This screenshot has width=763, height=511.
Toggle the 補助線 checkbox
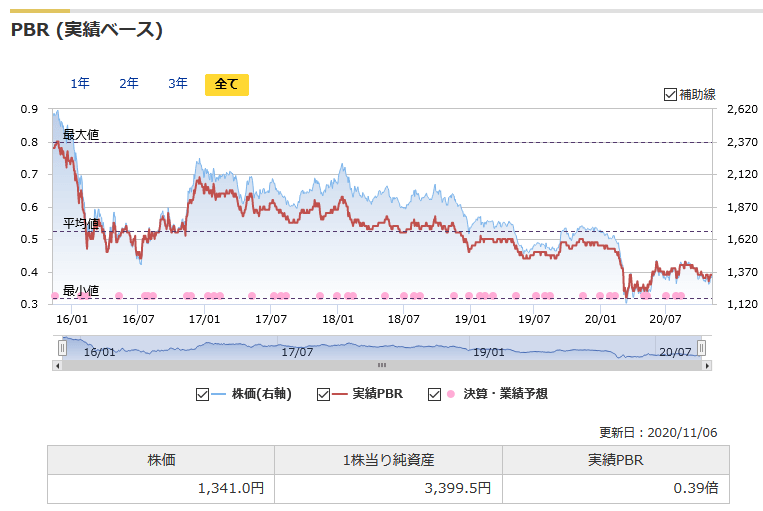tap(670, 95)
